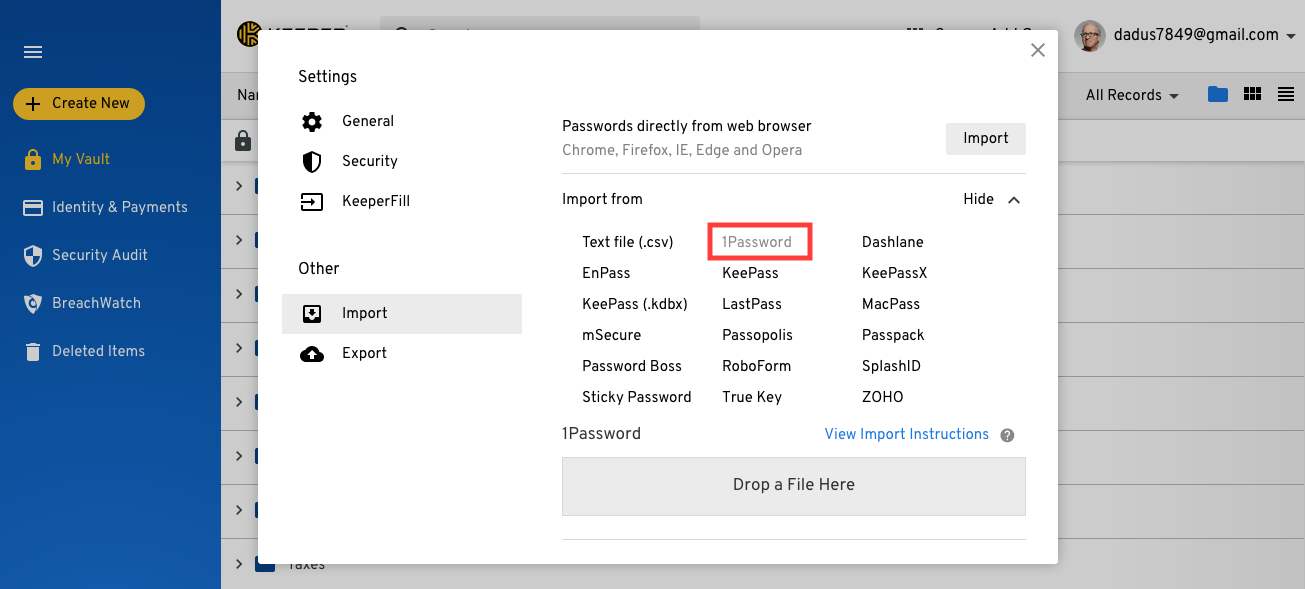This screenshot has width=1305, height=589.
Task: Collapse the import list with Hide
Action: click(x=992, y=199)
